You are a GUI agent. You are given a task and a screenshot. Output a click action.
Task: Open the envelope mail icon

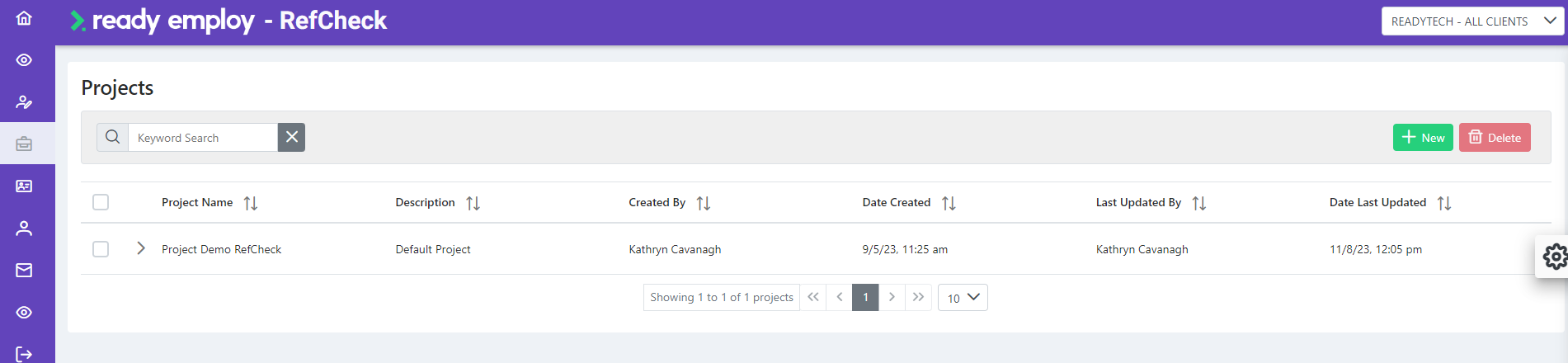(24, 271)
